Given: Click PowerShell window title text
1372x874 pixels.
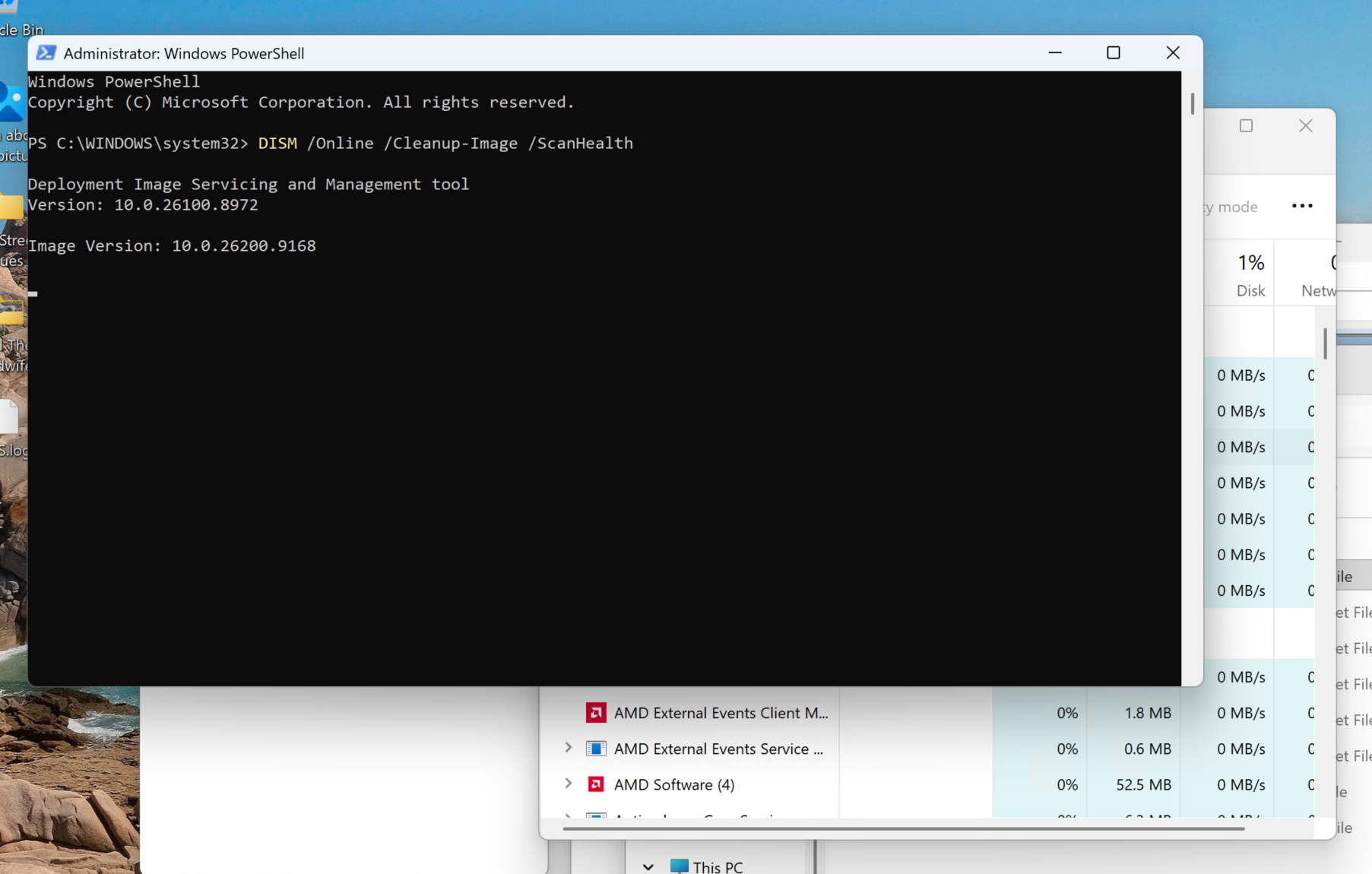Looking at the screenshot, I should tap(184, 53).
